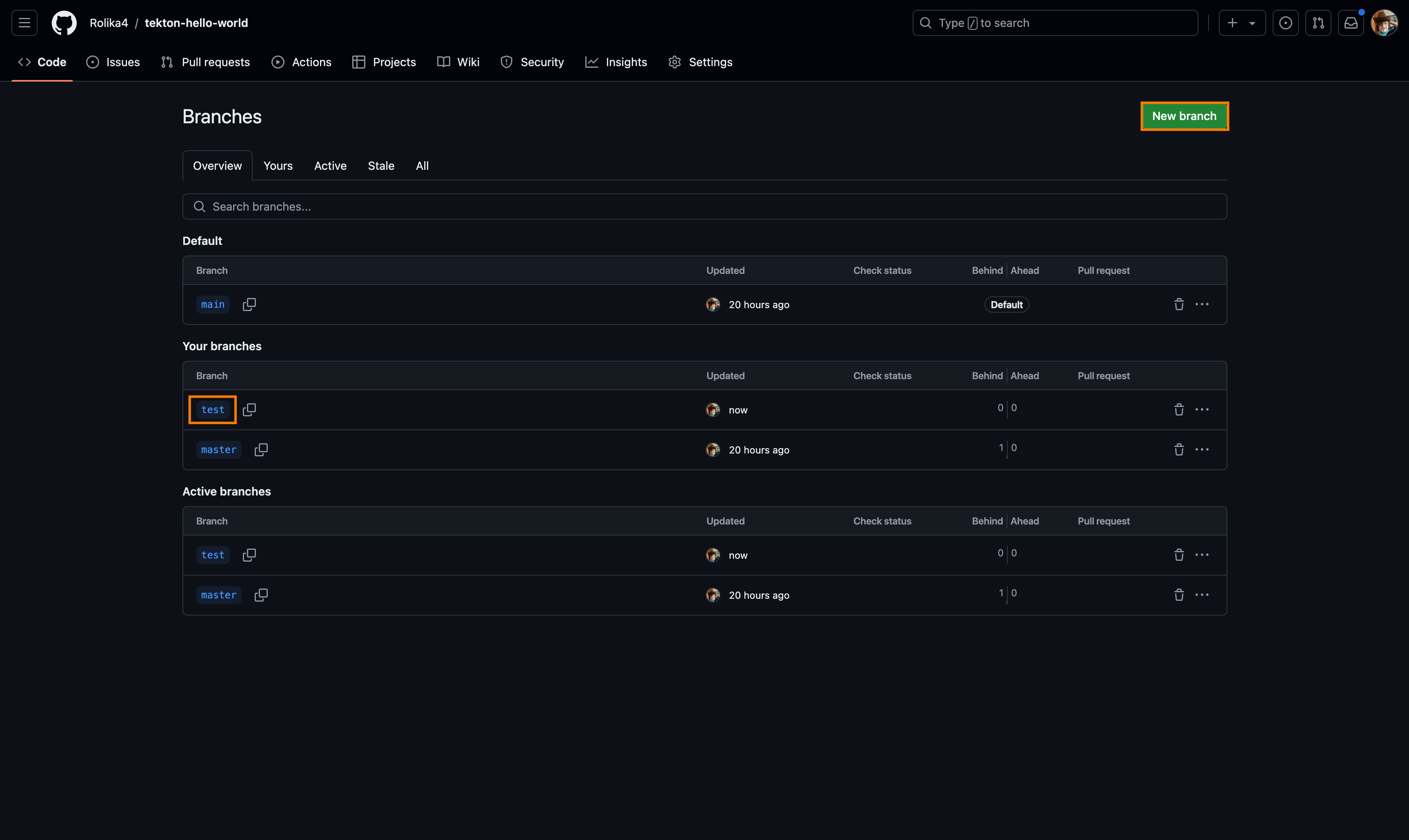Delete the test branch under Your branches
Screen dimensions: 1409x840
[x=1179, y=410]
